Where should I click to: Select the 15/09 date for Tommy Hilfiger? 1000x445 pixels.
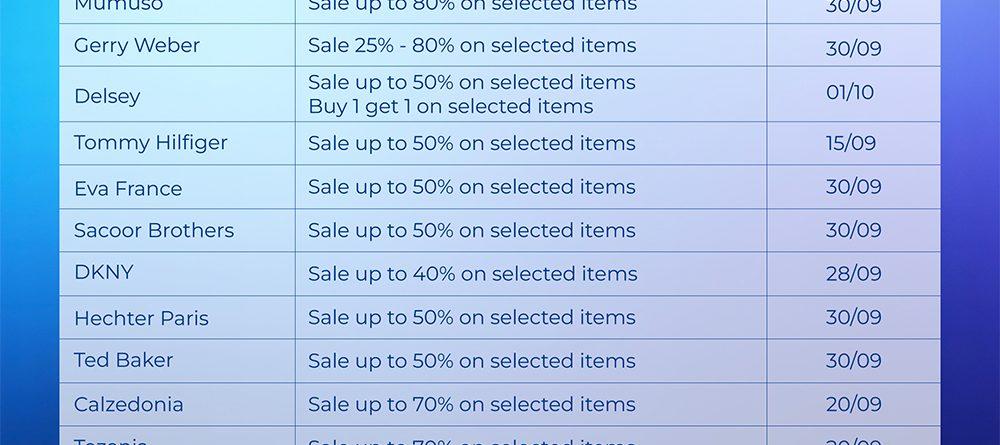coord(851,143)
